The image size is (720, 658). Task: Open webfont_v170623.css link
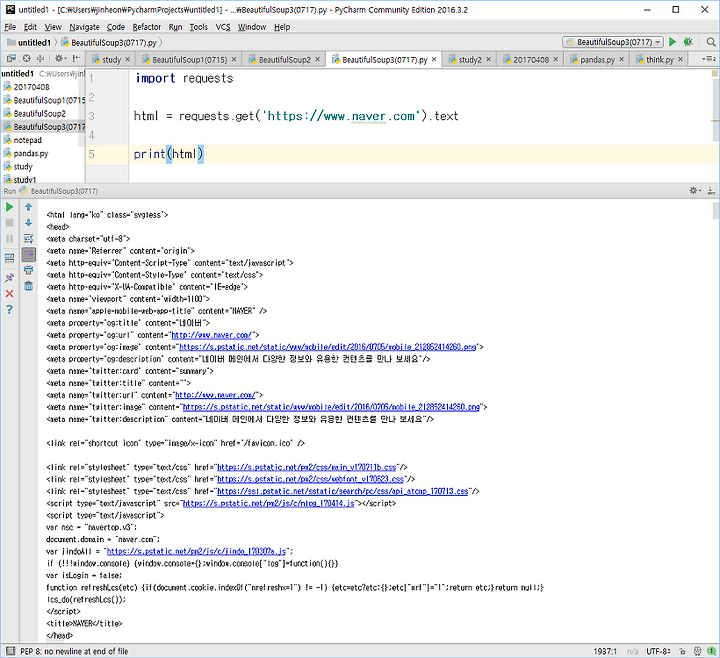pos(310,479)
